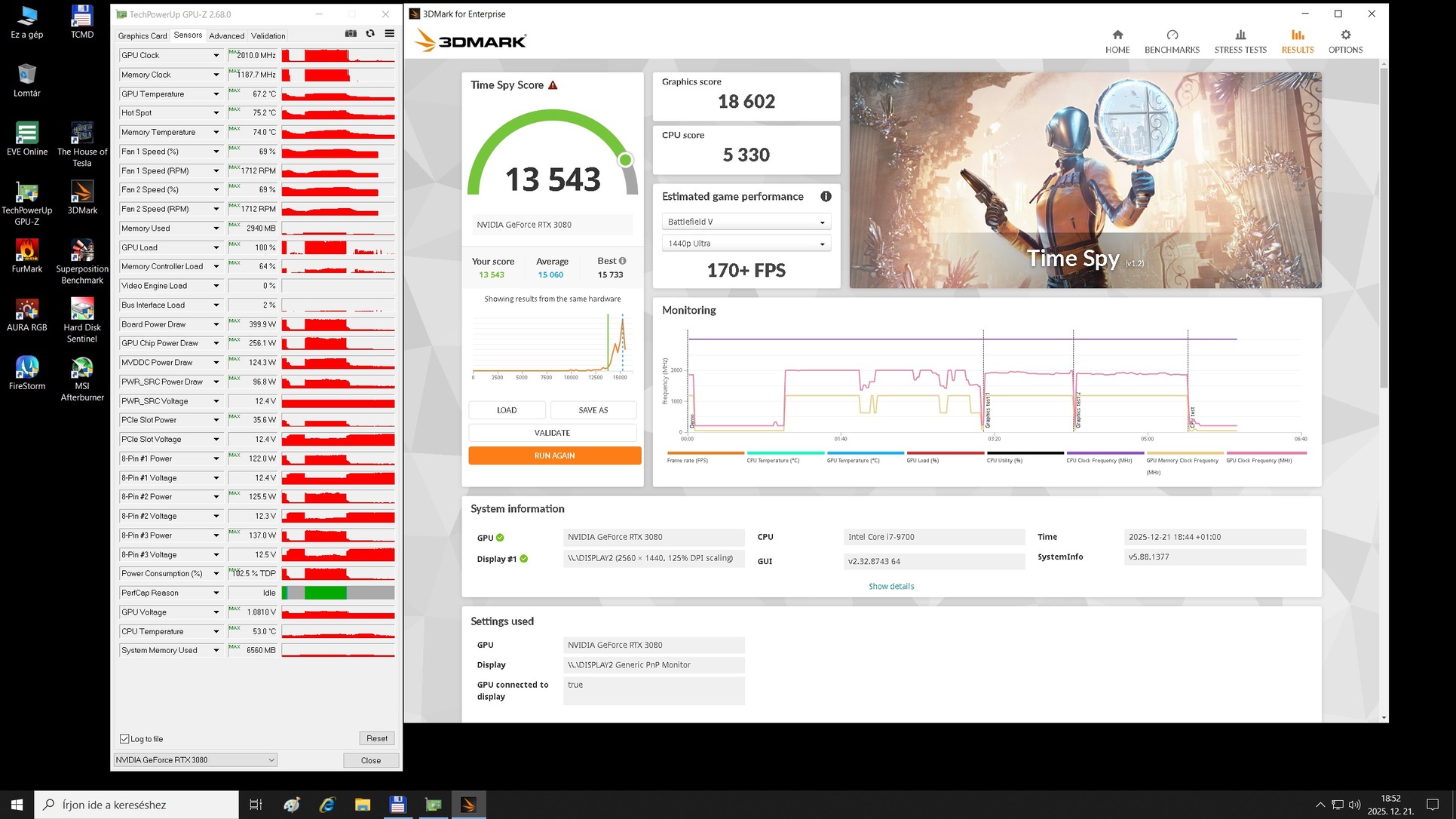Open the NVIDIA GeForce RTX 3080 selector
Image resolution: width=1456 pixels, height=819 pixels.
pos(195,760)
